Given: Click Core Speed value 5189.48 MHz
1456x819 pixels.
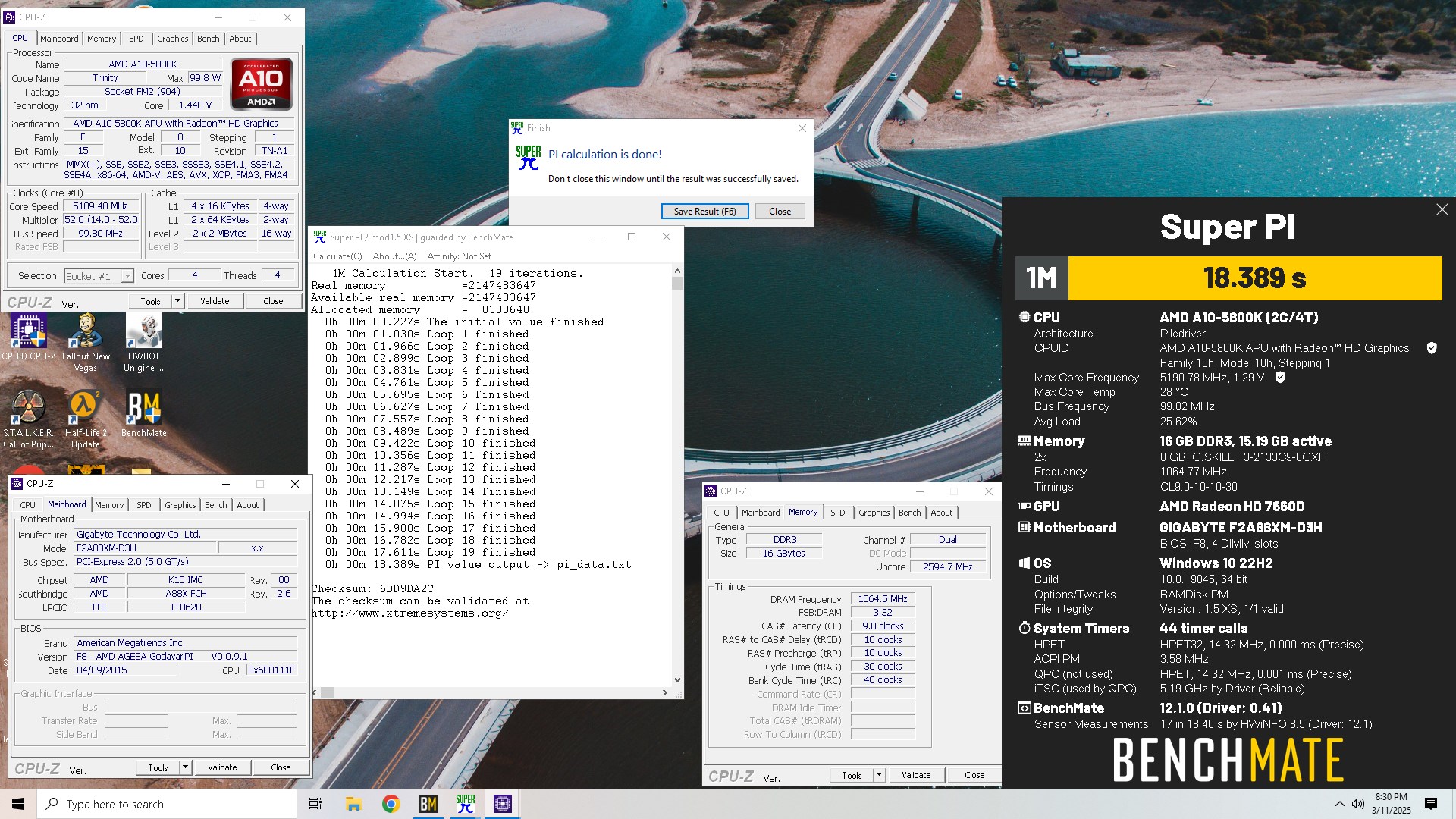Looking at the screenshot, I should point(100,206).
